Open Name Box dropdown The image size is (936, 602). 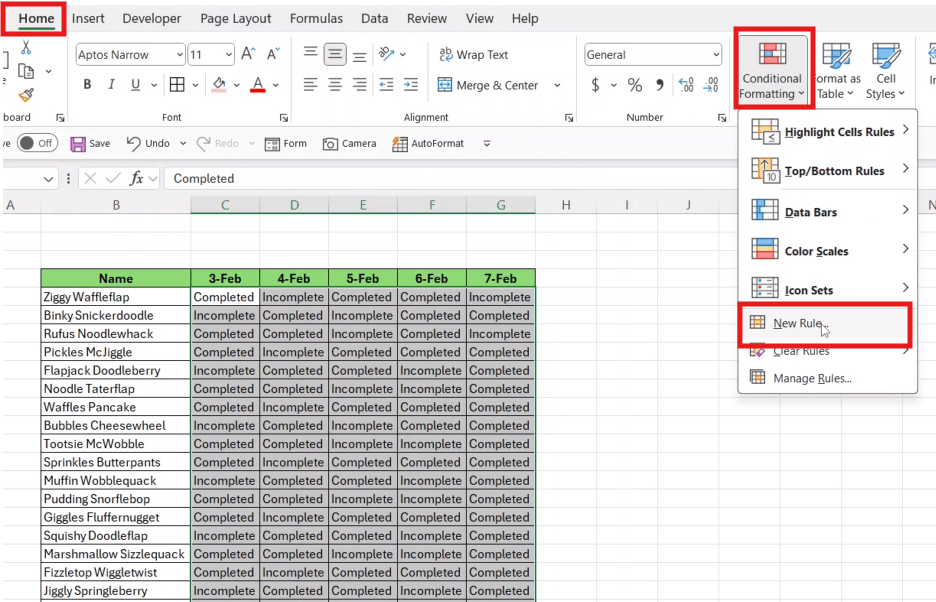coord(48,179)
